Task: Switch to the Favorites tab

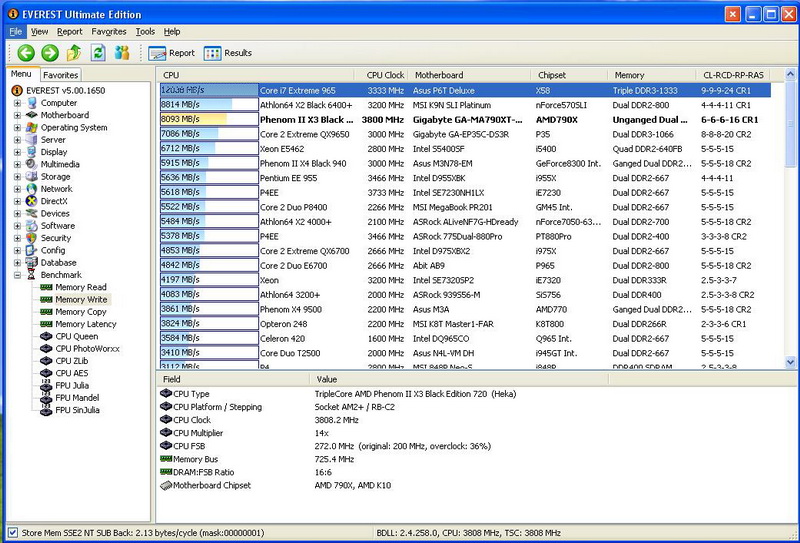Action: (60, 75)
